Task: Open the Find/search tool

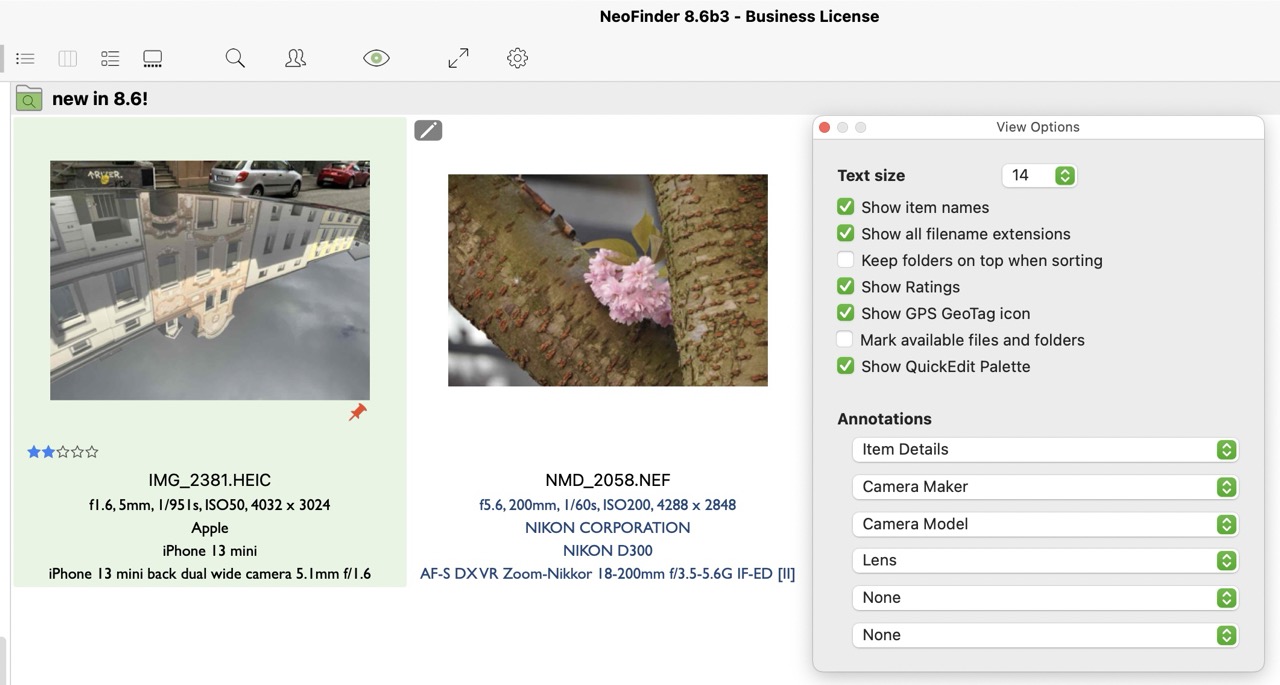Action: tap(235, 57)
